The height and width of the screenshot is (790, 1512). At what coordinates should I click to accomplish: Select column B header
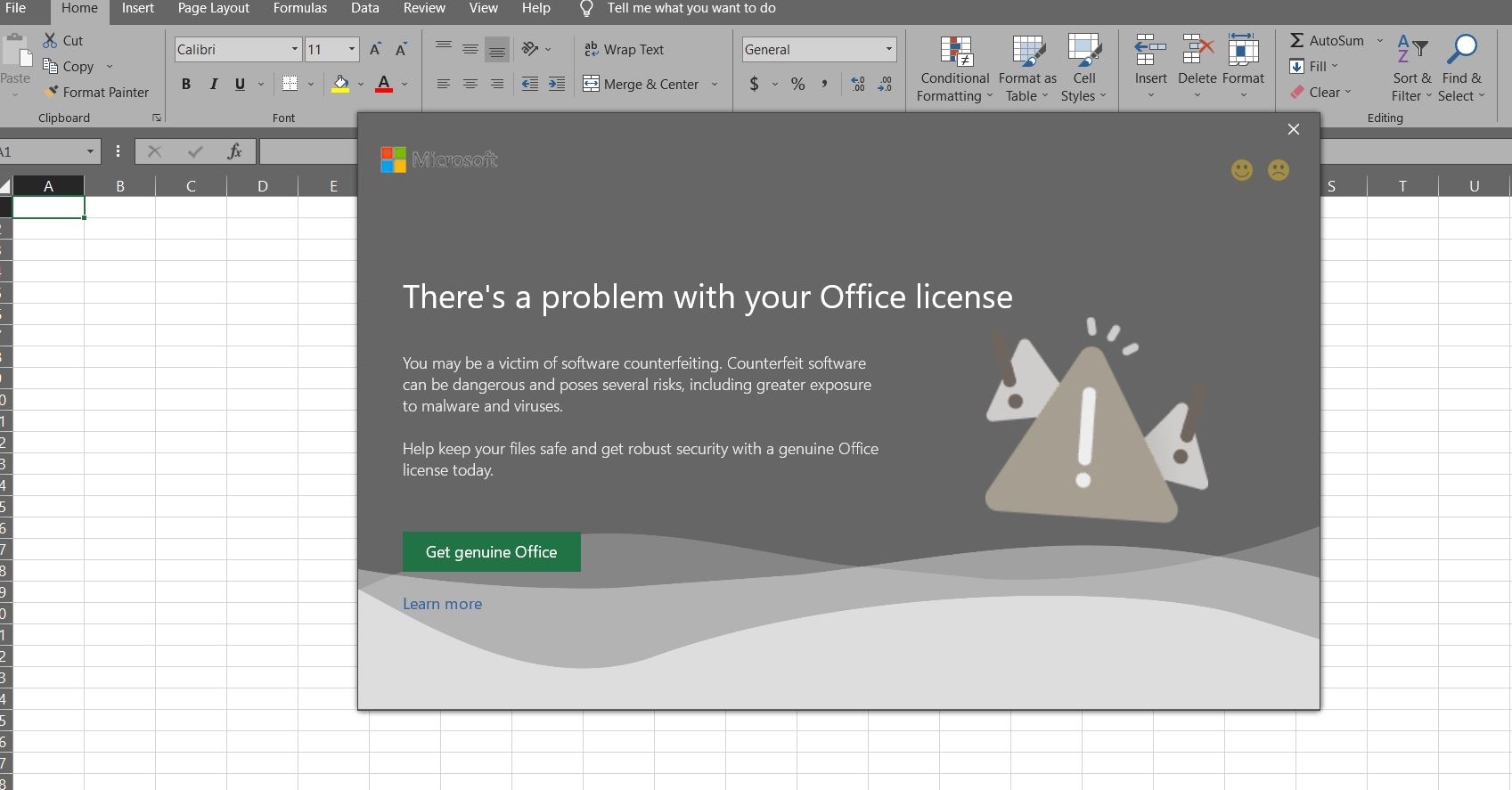[x=120, y=186]
